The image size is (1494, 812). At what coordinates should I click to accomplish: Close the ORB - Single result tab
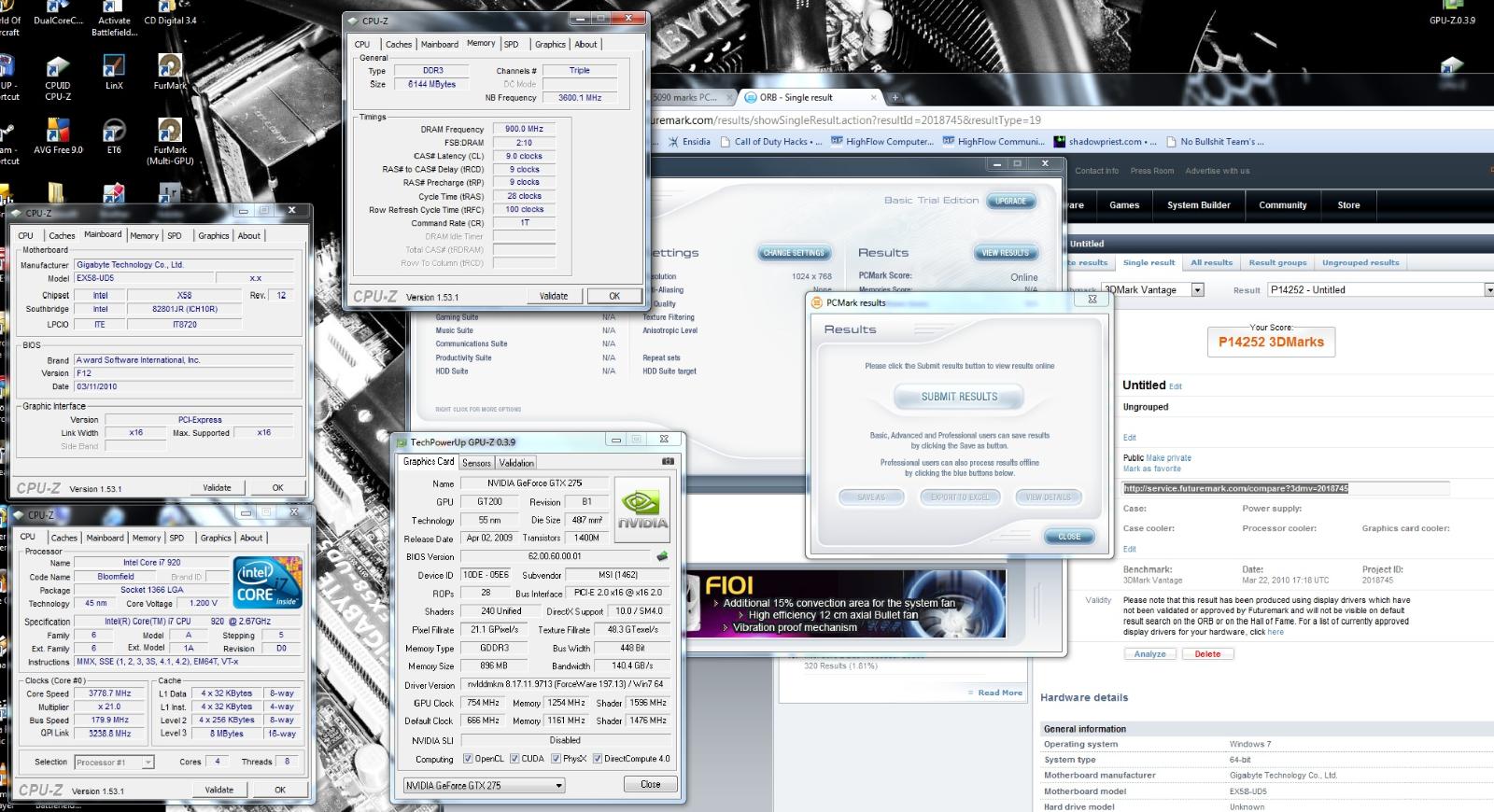point(874,97)
